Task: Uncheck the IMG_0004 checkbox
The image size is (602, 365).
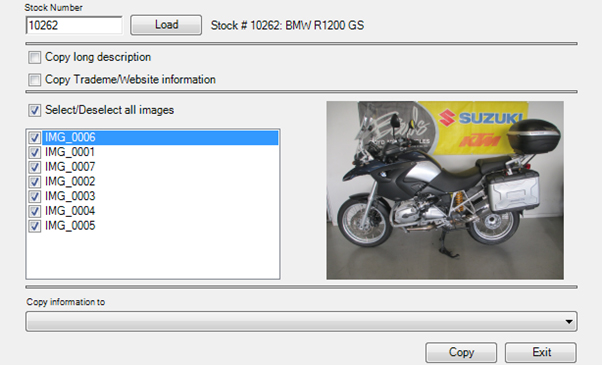Action: [35, 211]
